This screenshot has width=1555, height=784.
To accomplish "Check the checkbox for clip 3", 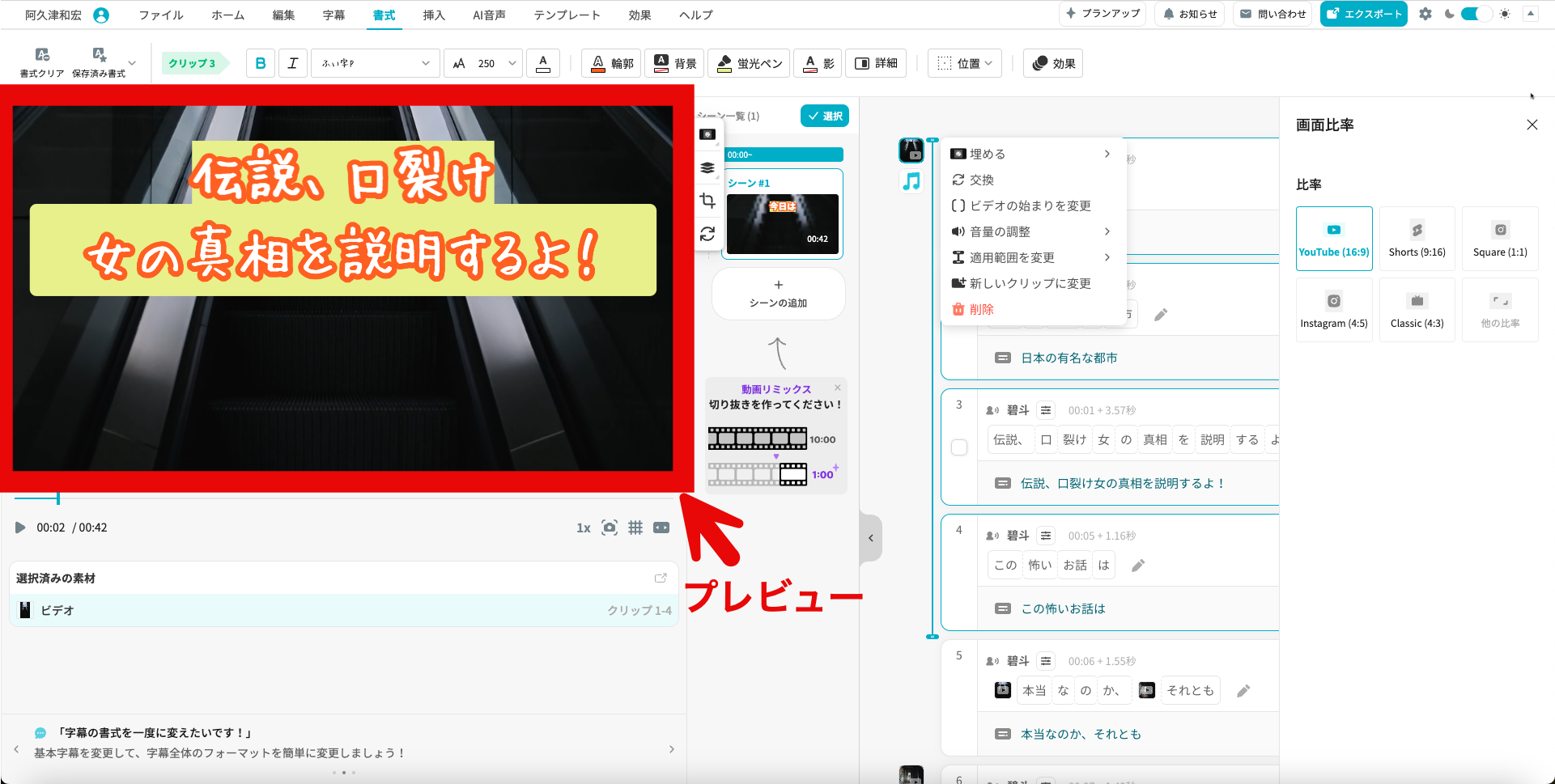I will click(959, 447).
